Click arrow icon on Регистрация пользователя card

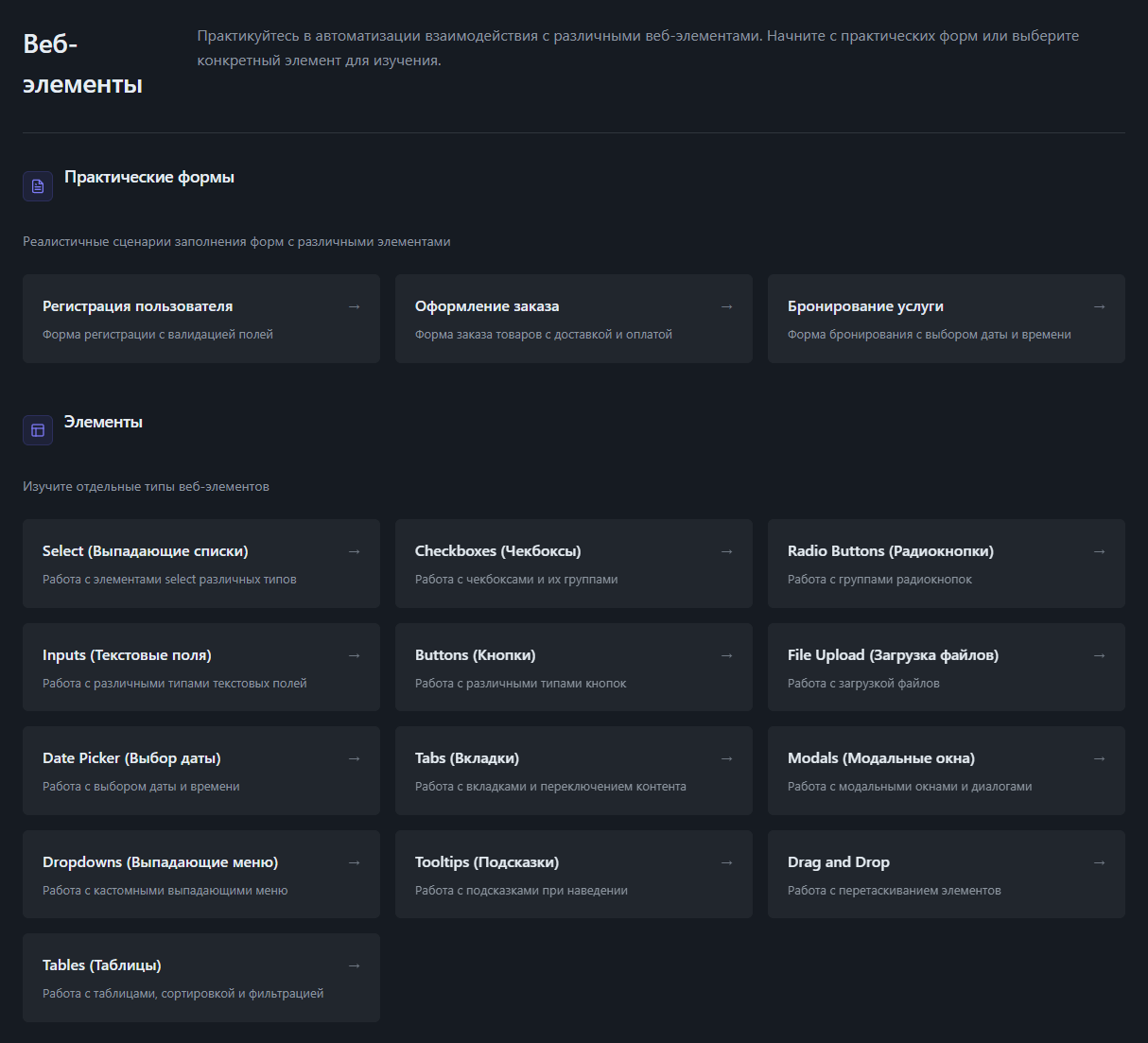[x=354, y=306]
